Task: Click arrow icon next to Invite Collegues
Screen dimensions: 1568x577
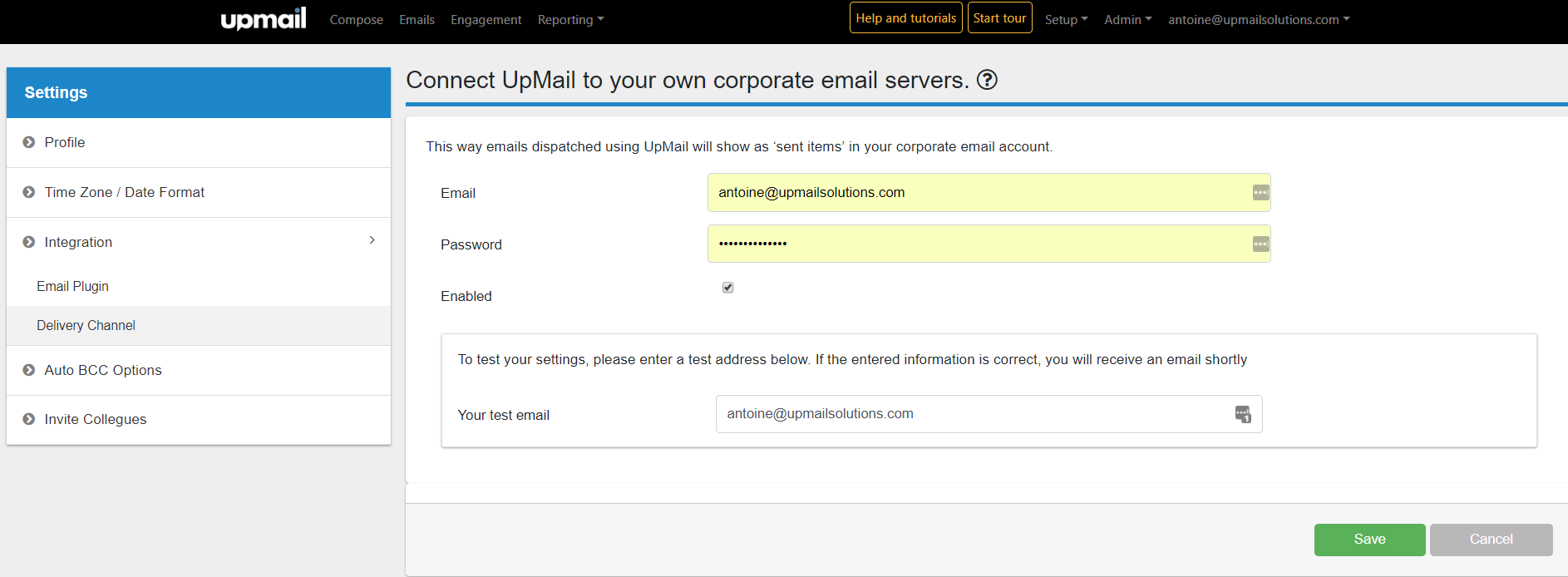Action: (x=29, y=419)
